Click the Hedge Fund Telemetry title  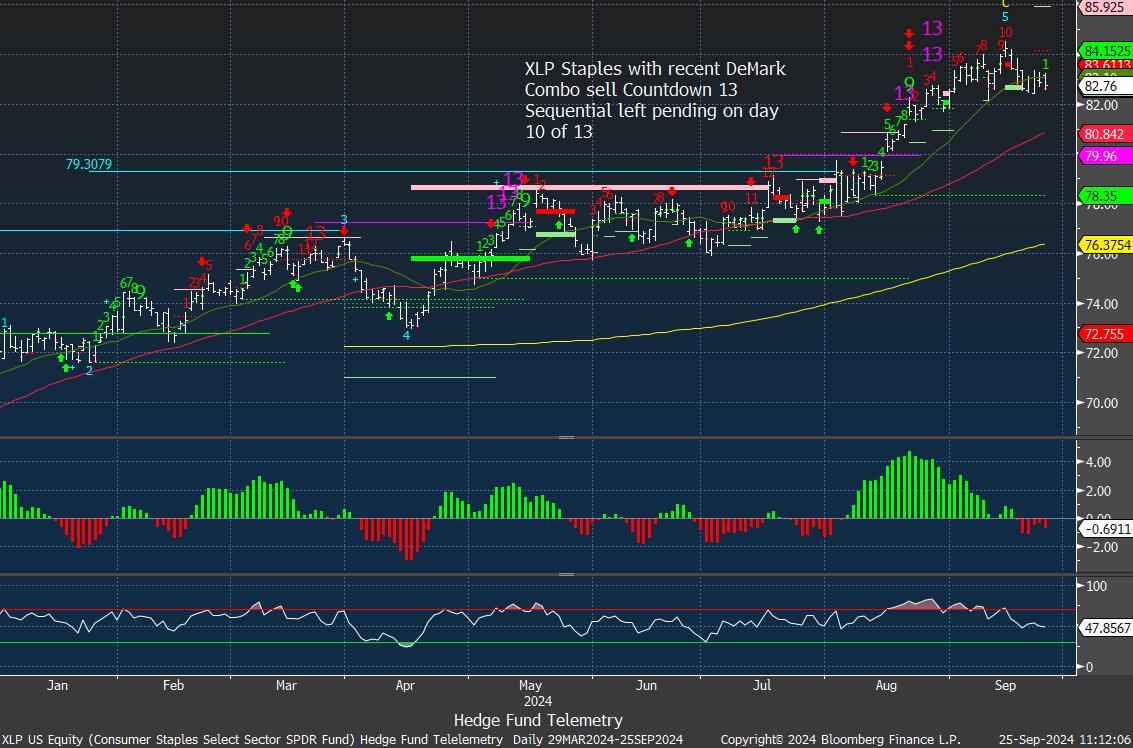coord(538,720)
